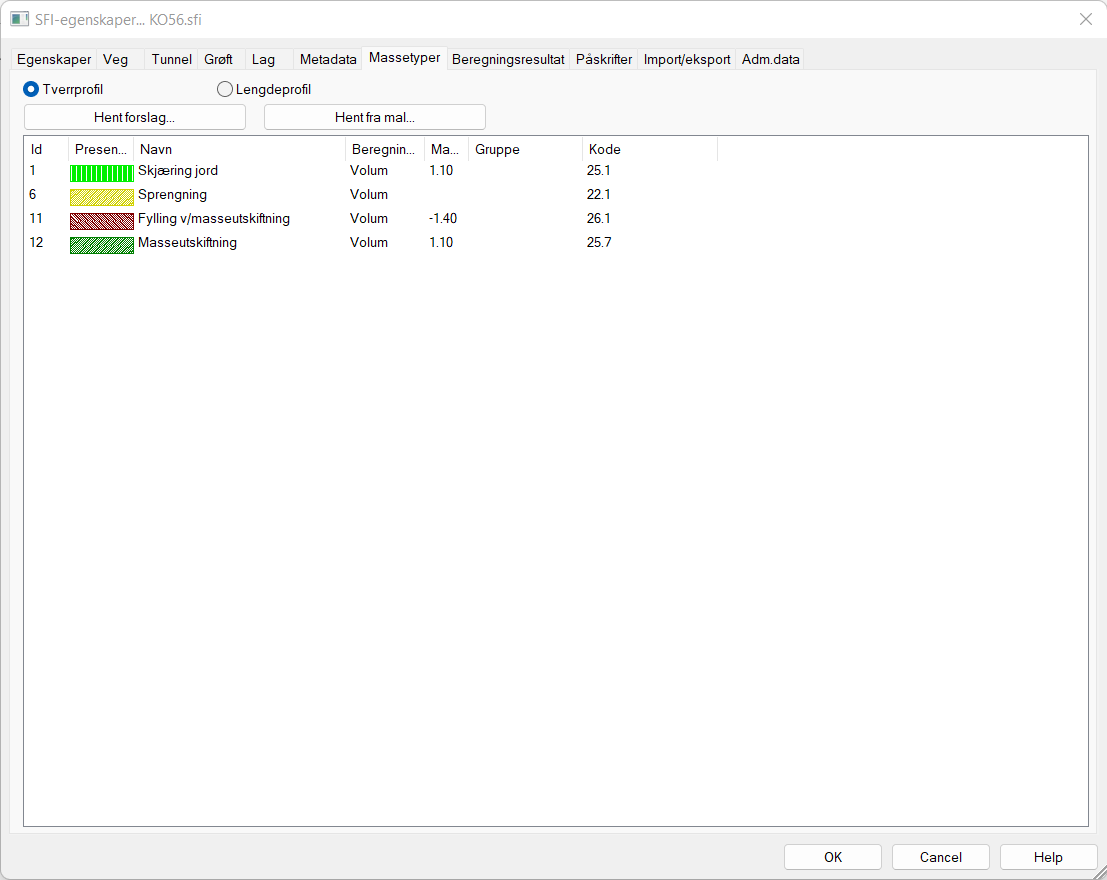The width and height of the screenshot is (1107, 880).
Task: Switch to the Import/eksport tab
Action: pos(686,59)
